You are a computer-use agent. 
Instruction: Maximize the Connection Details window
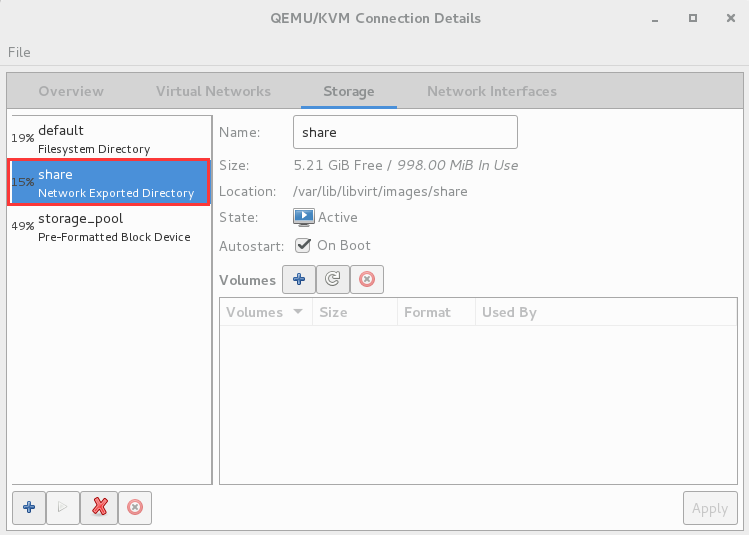(693, 18)
